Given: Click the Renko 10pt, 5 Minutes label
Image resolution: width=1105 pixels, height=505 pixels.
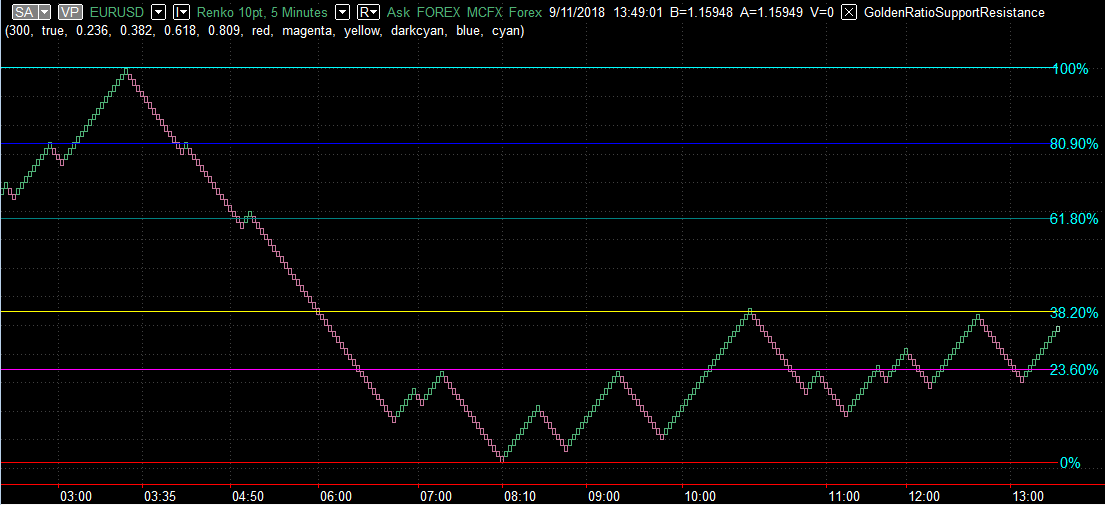Looking at the screenshot, I should [x=262, y=13].
